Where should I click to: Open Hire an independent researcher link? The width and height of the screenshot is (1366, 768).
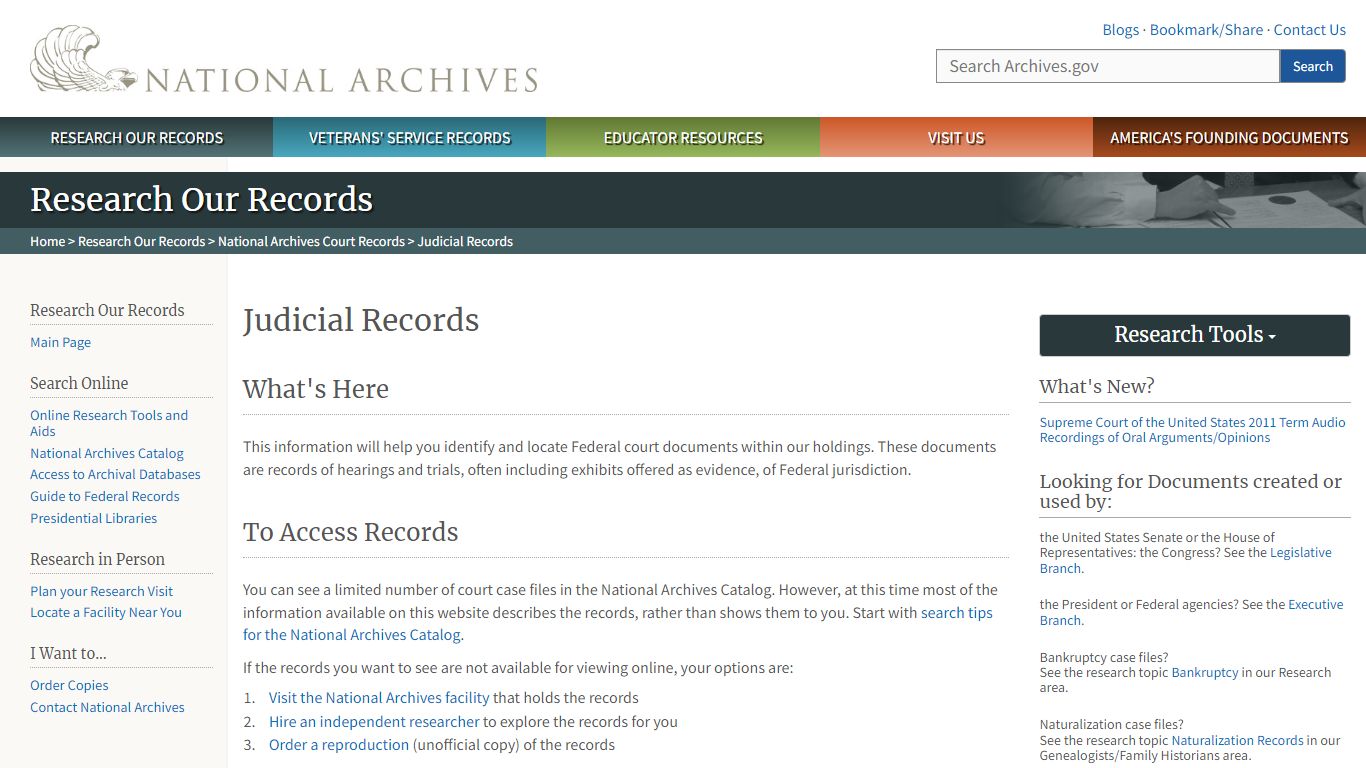[374, 721]
